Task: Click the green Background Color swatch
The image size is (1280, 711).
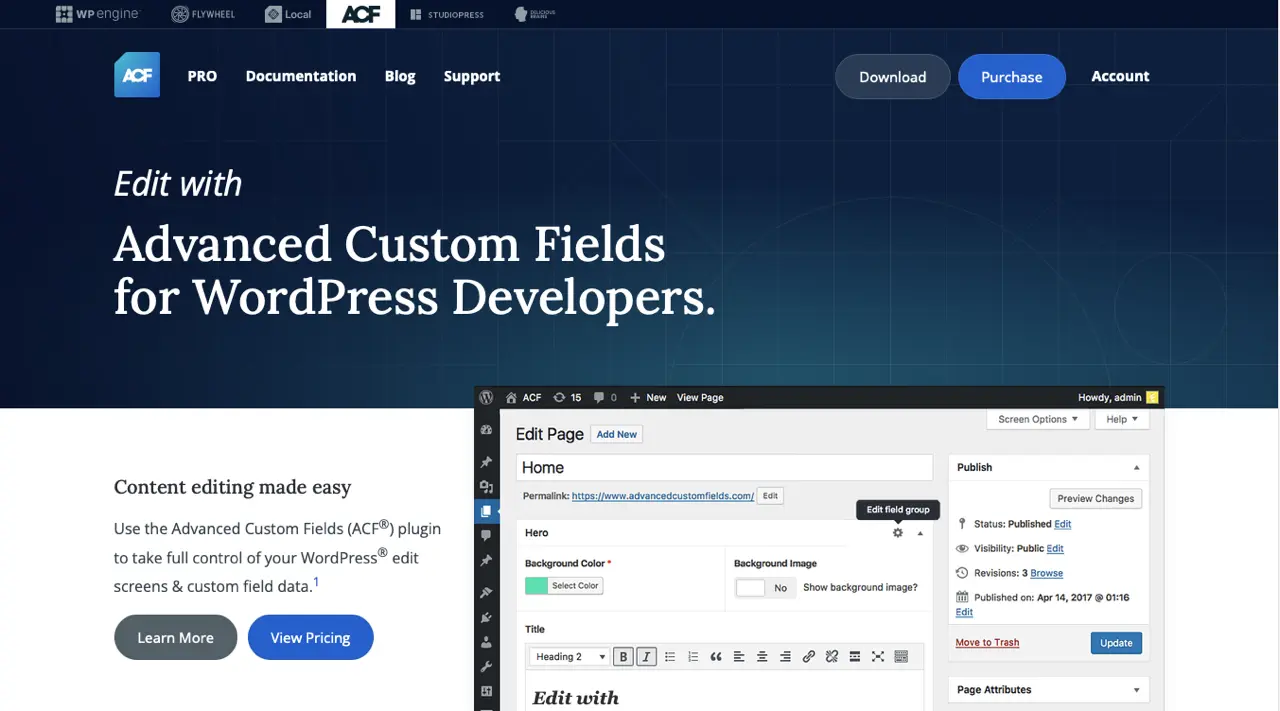Action: tap(536, 586)
